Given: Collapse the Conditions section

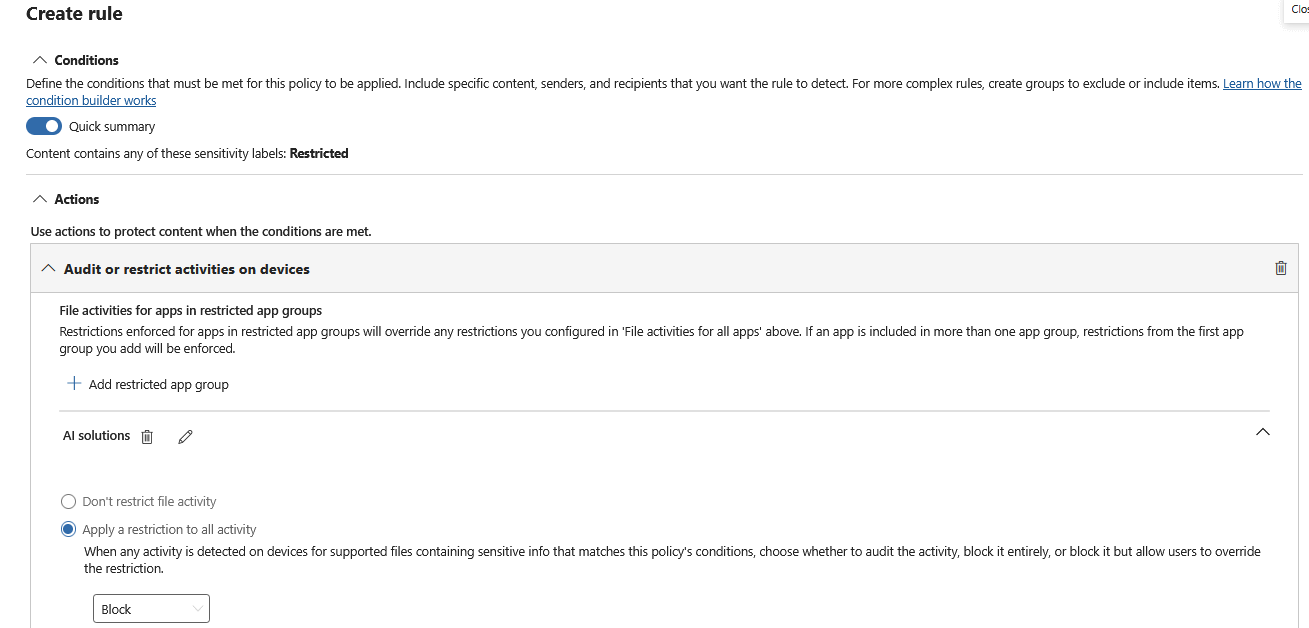Looking at the screenshot, I should point(40,60).
